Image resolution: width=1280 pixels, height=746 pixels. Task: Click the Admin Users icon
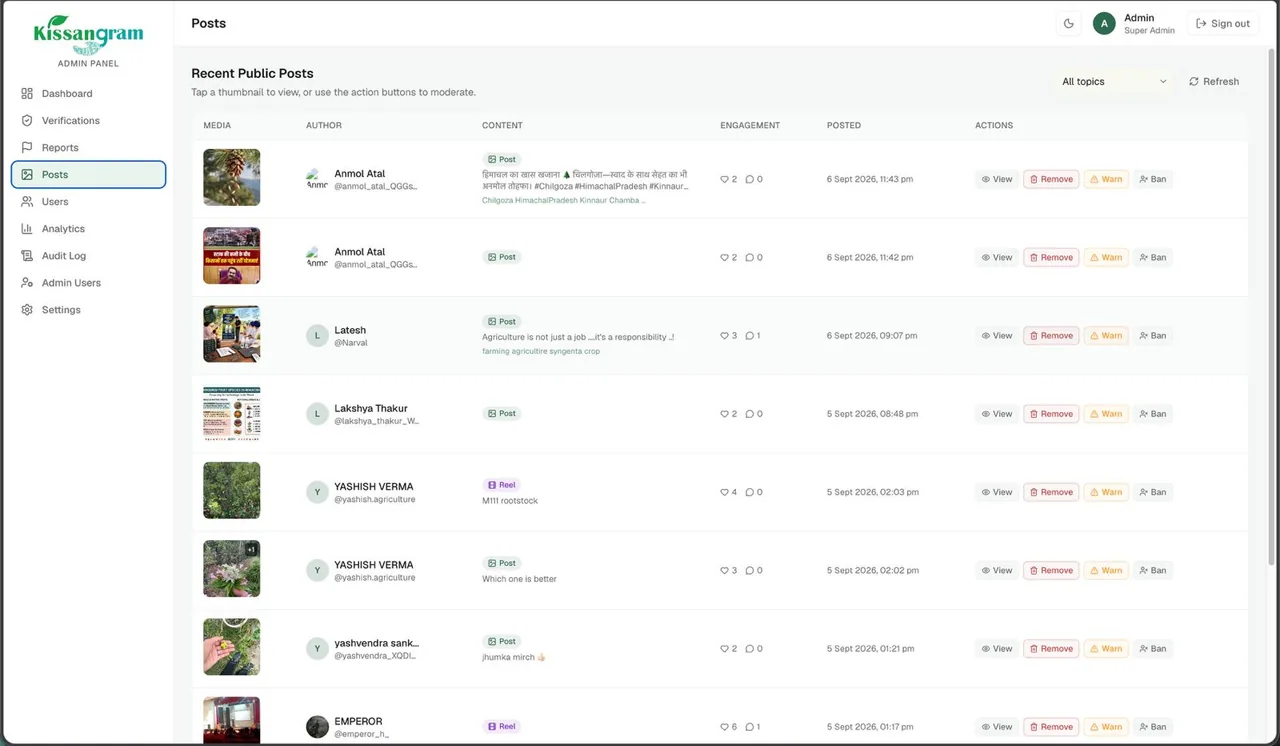(x=27, y=283)
